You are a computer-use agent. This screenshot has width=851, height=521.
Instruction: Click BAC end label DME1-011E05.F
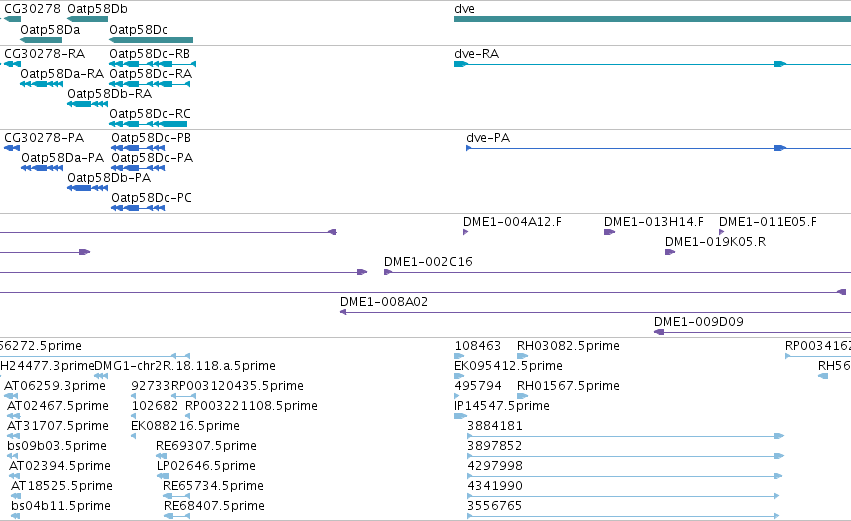[x=767, y=222]
